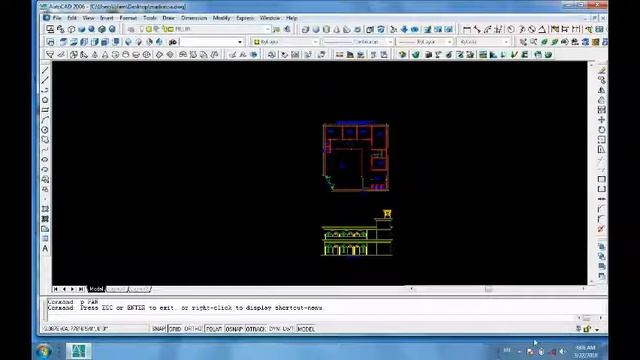Screen dimensions: 640x360
Task: Toggle DYN dynamic input in status bar
Action: pos(274,329)
